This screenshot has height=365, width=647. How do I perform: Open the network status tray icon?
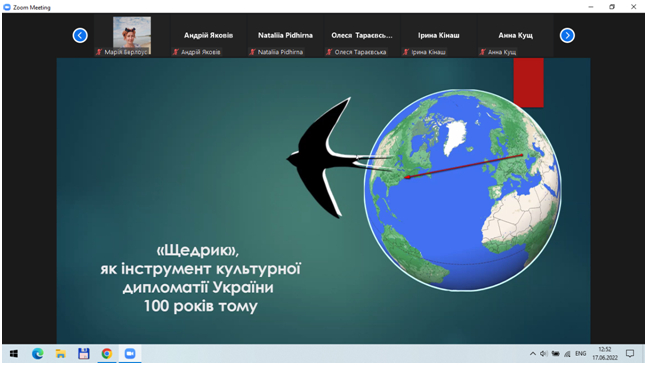click(567, 354)
